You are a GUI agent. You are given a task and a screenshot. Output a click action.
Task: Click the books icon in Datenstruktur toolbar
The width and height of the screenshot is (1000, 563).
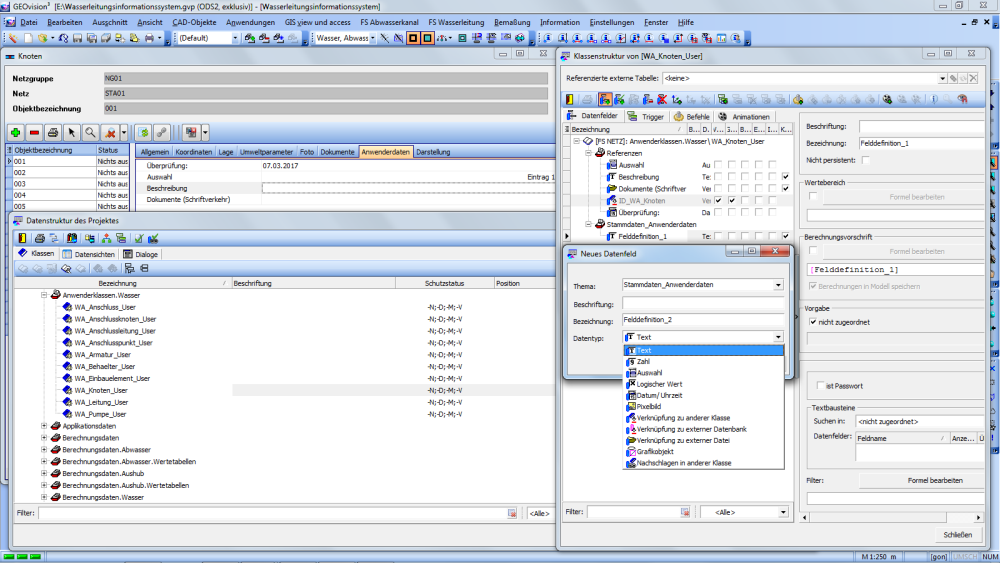(x=71, y=238)
